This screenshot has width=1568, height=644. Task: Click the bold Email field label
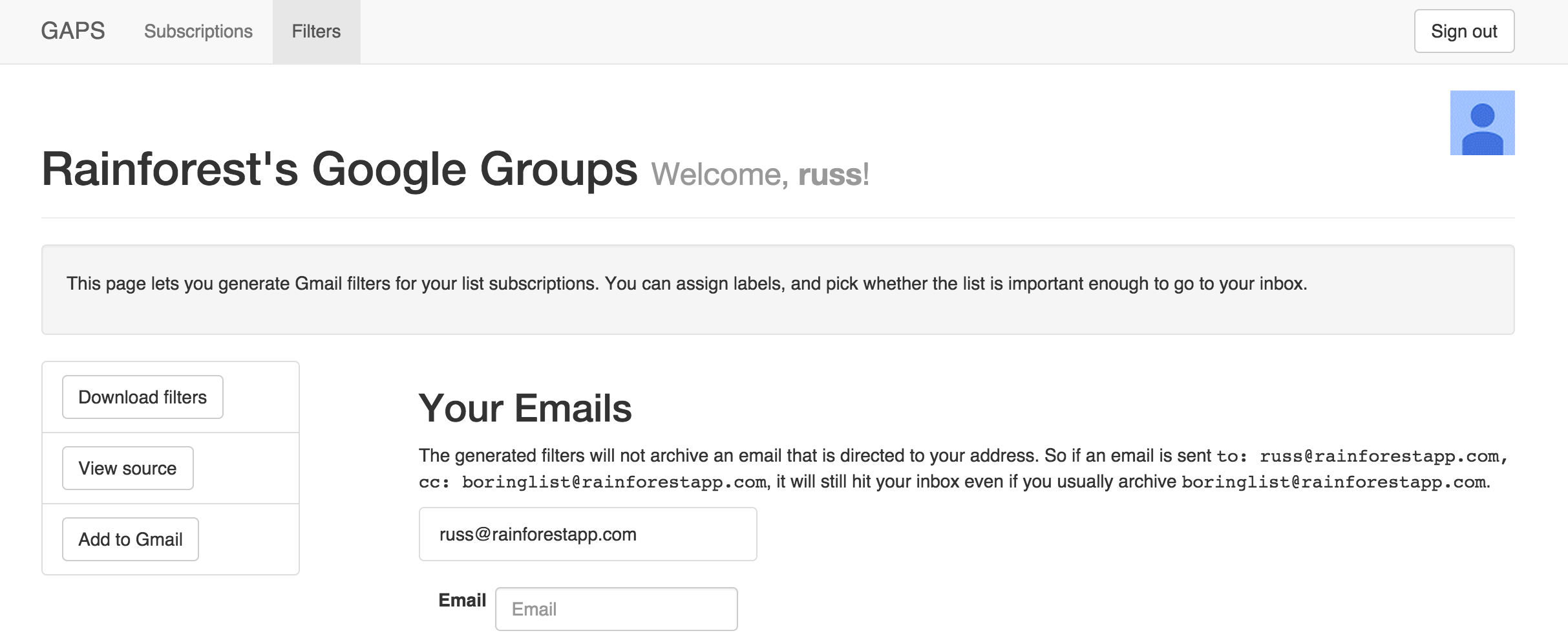[x=462, y=600]
